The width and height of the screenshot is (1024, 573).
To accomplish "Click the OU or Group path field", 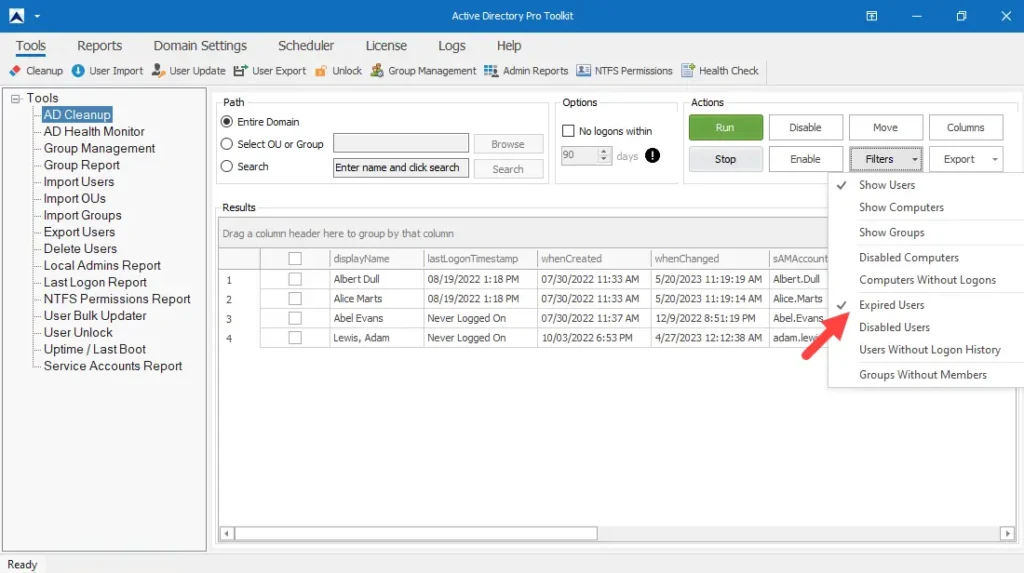I will [x=400, y=143].
